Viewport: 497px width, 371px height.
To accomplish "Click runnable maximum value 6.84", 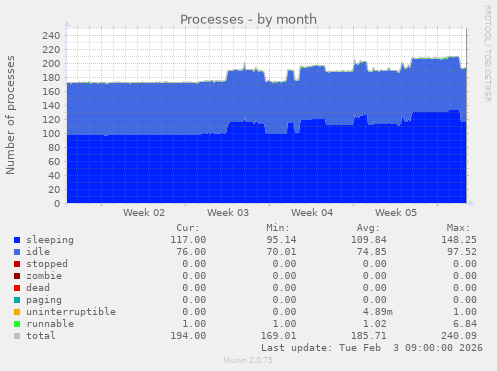I will (x=465, y=324).
